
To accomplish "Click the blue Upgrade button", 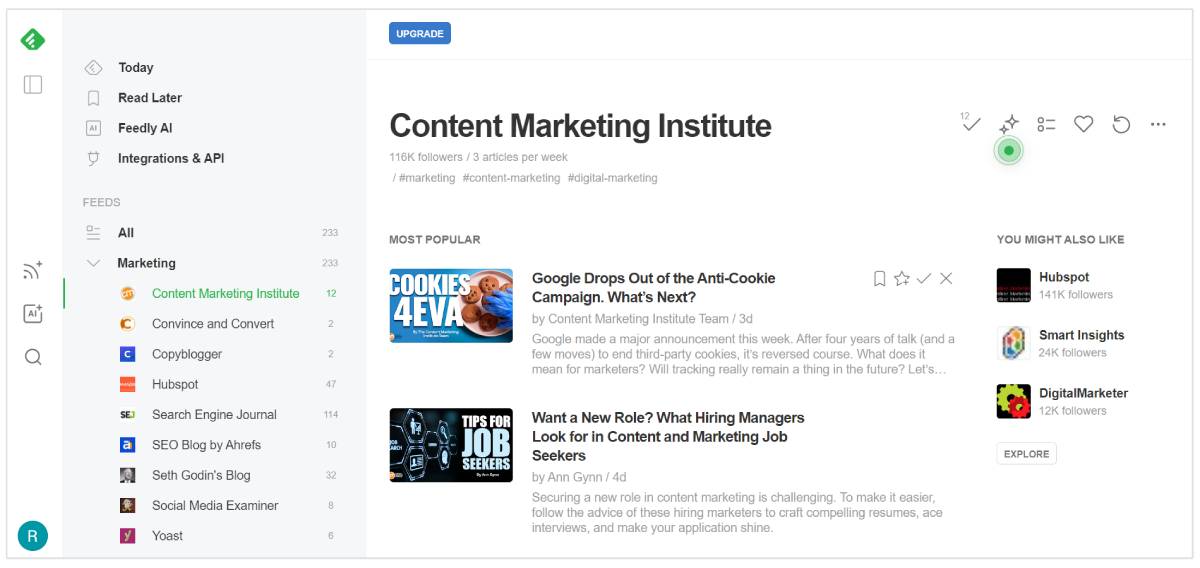I will click(420, 33).
